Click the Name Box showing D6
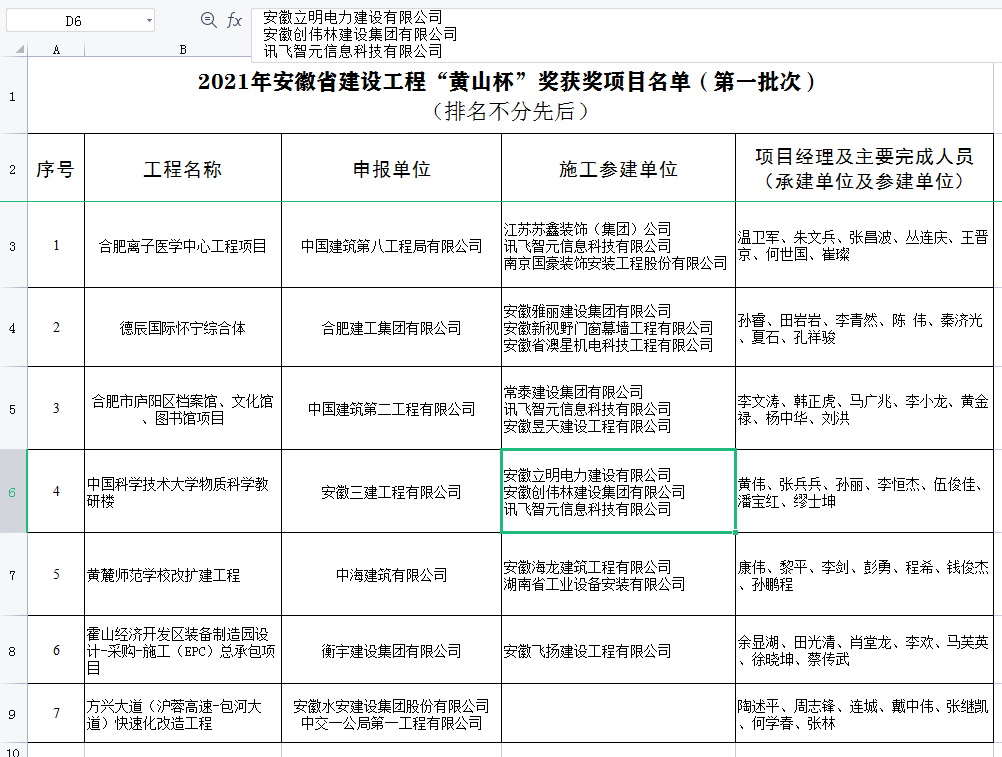This screenshot has width=1002, height=757. tap(75, 20)
